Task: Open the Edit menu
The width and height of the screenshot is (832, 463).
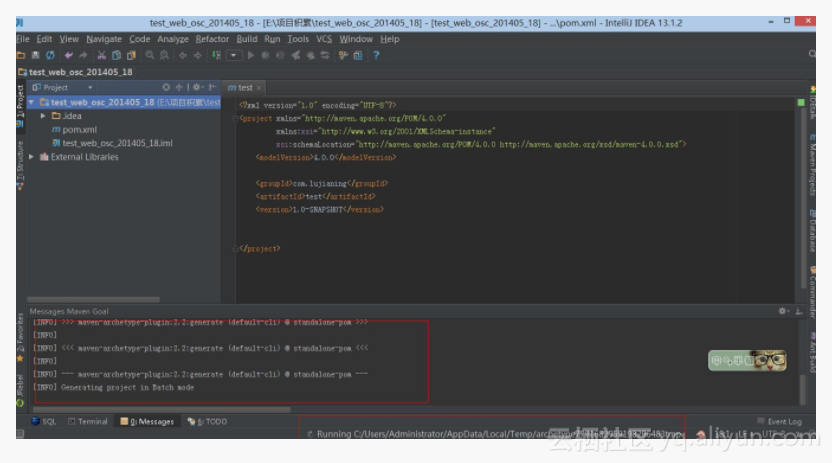Action: point(44,39)
